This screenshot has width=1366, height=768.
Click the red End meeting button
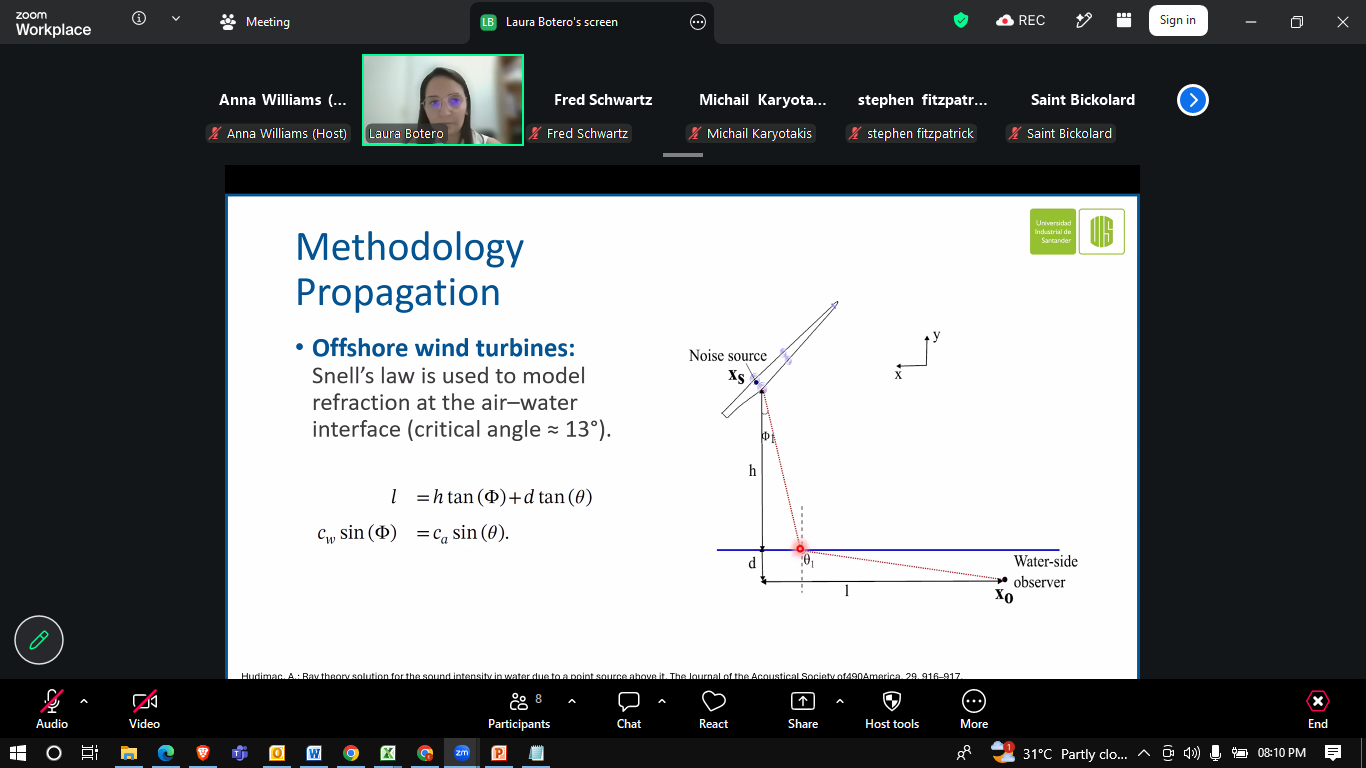[1318, 709]
